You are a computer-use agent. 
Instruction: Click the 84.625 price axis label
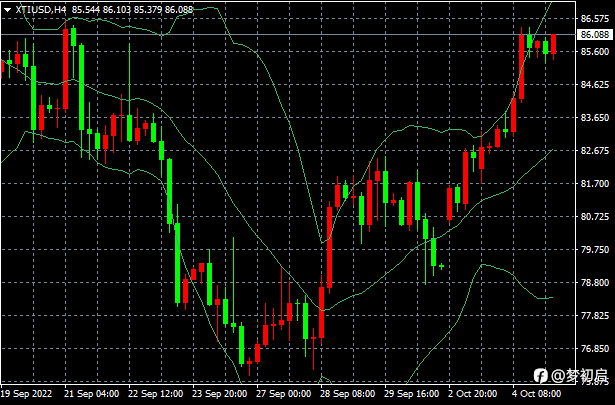tap(595, 84)
